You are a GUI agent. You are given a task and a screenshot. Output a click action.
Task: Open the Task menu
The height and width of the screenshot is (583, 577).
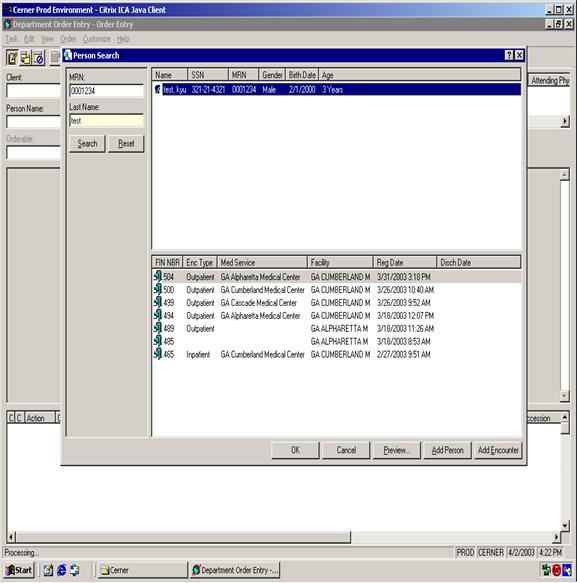click(x=11, y=39)
